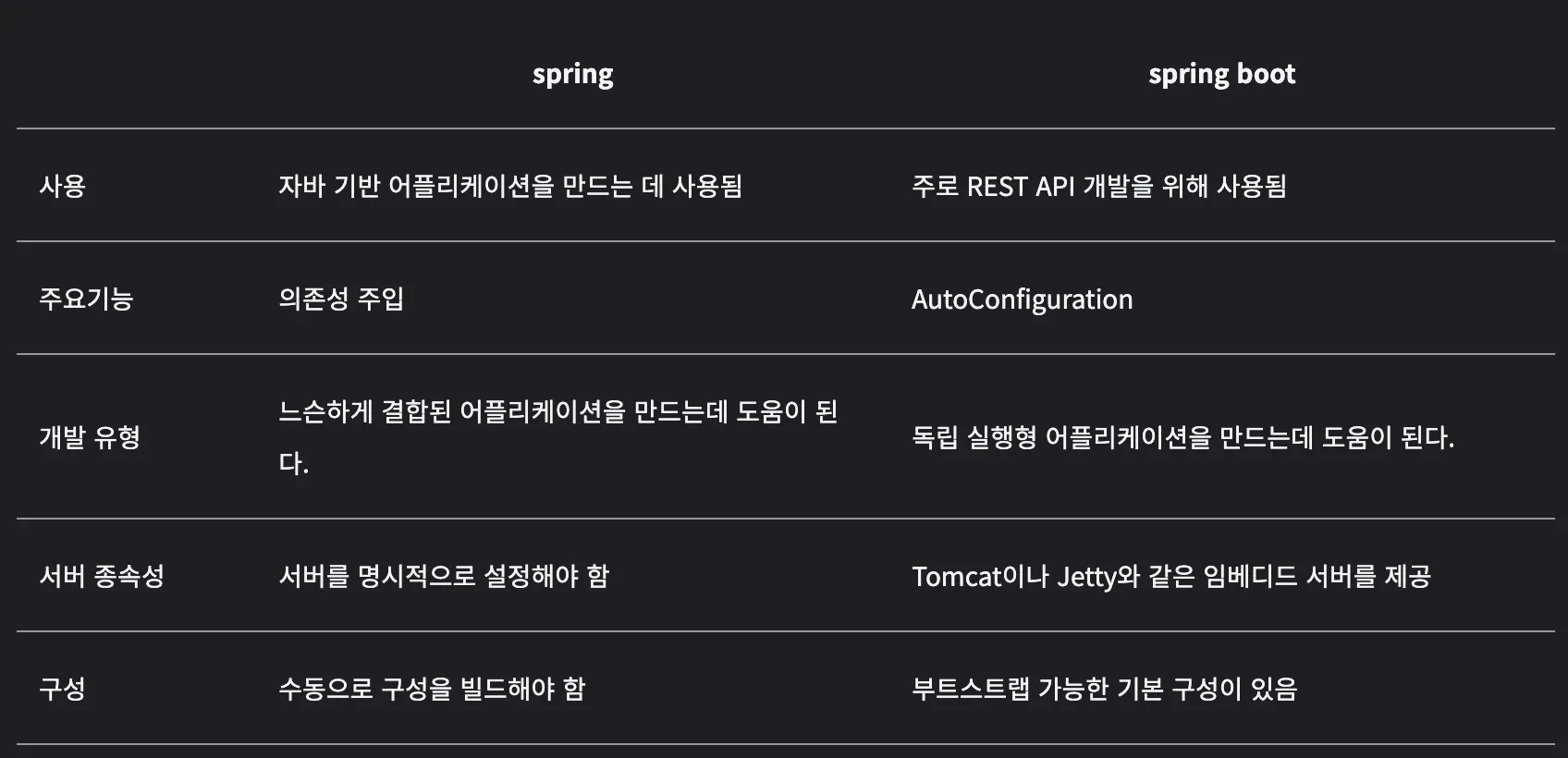Viewport: 1568px width, 758px height.
Task: Click cell '서버를 명시적으로 설정해야 함'
Action: tap(444, 576)
